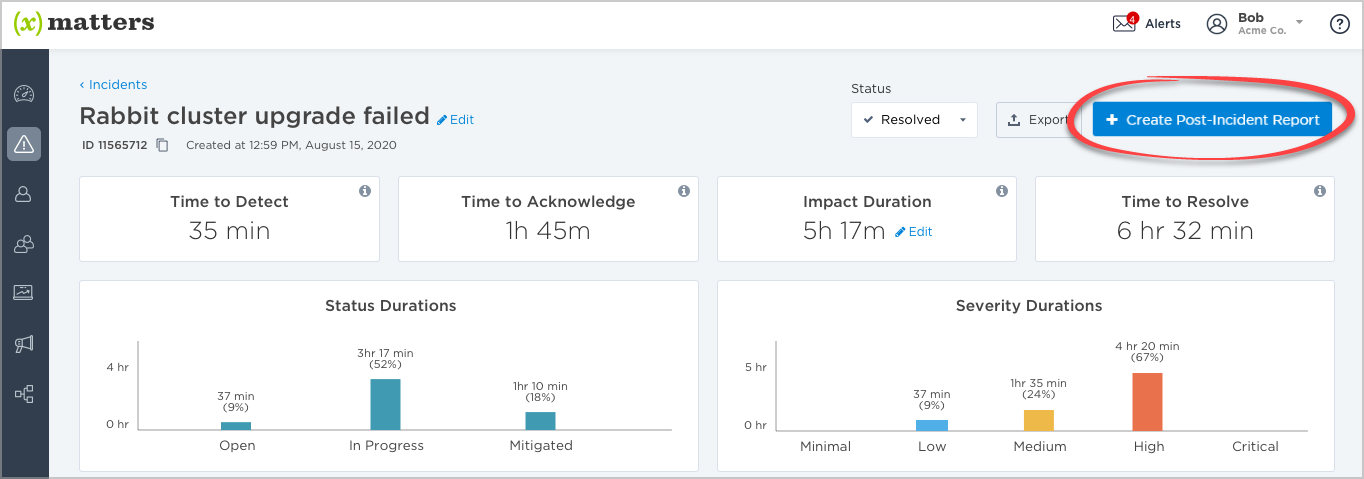
Task: Open the dashboard gauge icon in sidebar
Action: click(x=24, y=94)
